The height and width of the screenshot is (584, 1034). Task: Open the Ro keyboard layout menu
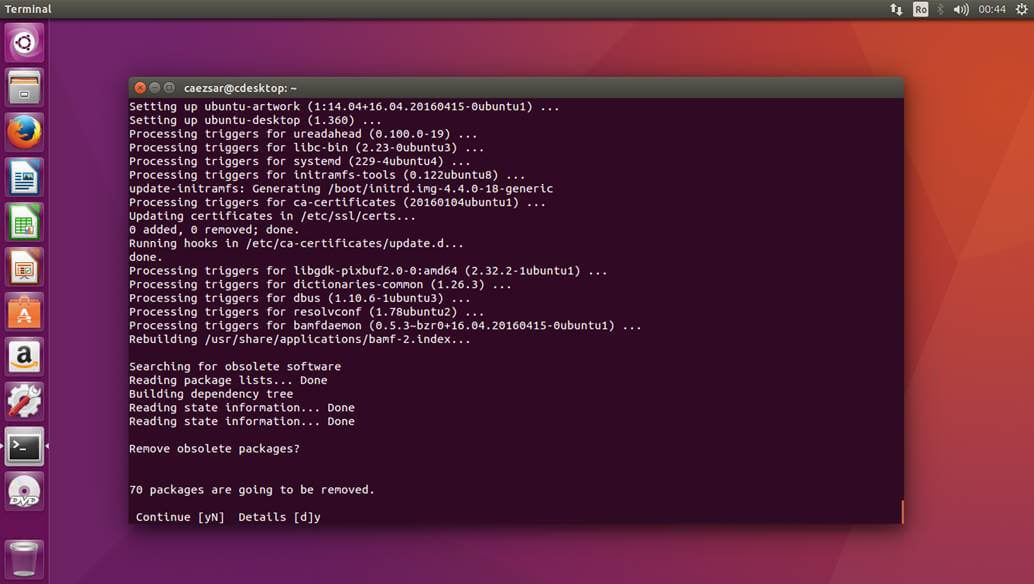[x=920, y=9]
